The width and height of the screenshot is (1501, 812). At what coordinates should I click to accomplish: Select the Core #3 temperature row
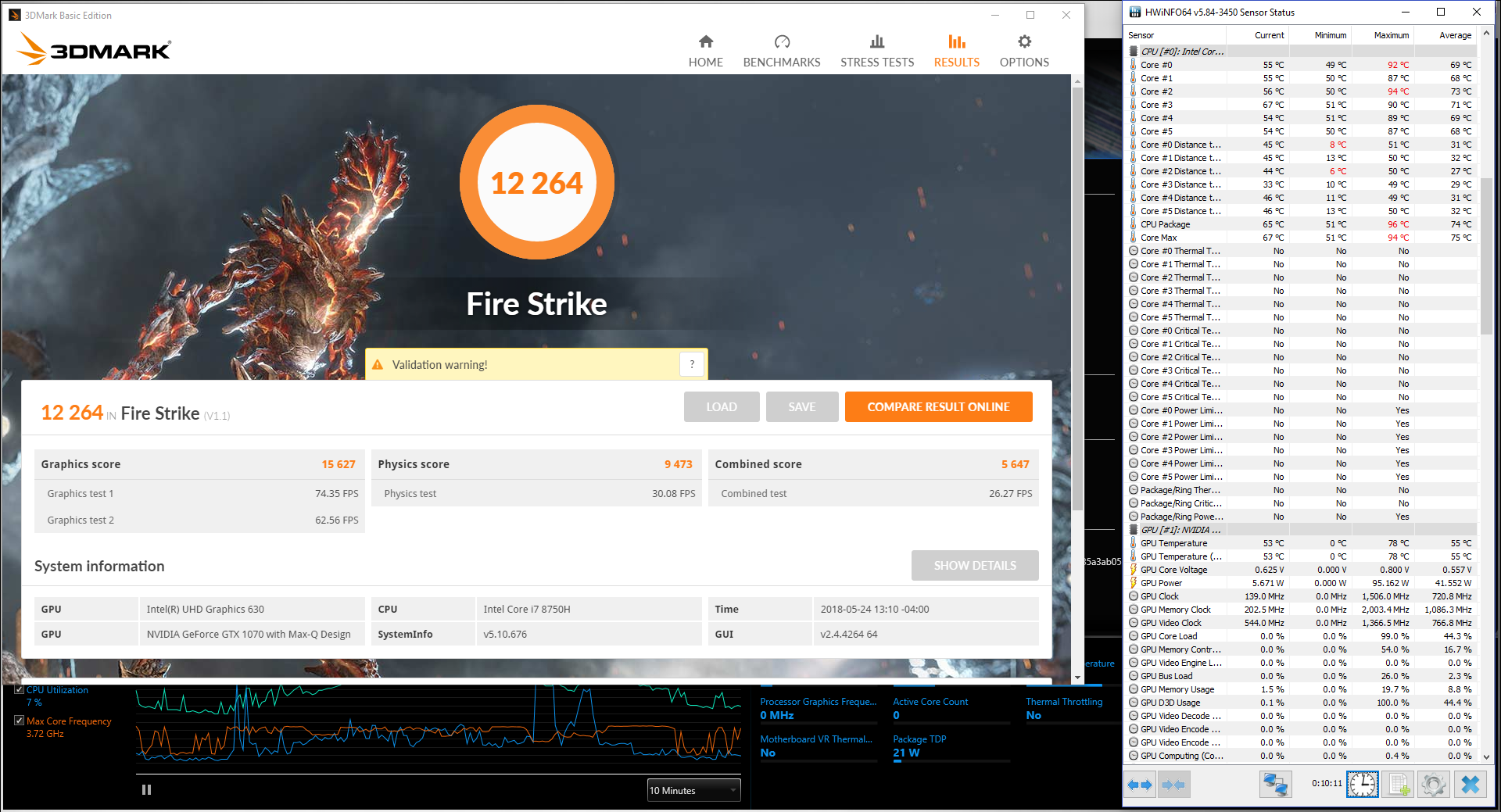pyautogui.click(x=1301, y=105)
